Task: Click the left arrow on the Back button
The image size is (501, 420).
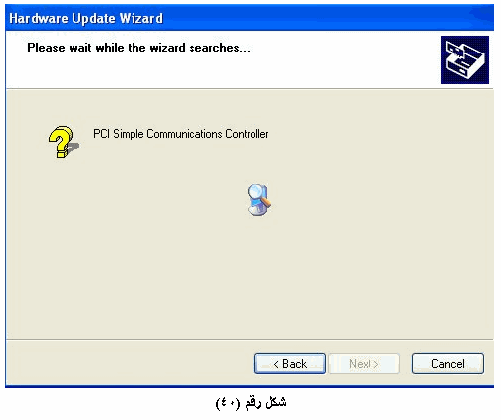Action: click(x=276, y=364)
